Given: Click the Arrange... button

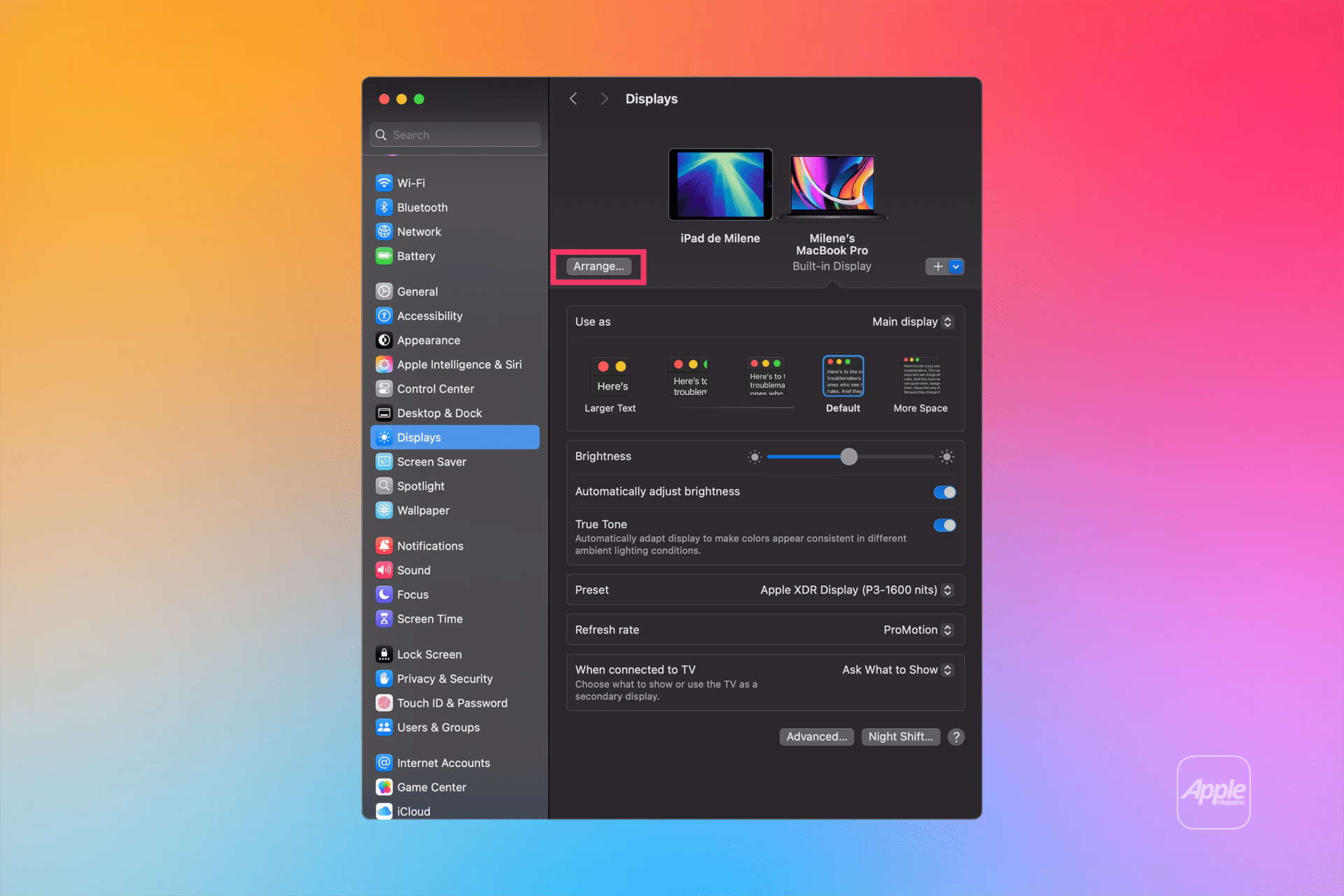Looking at the screenshot, I should pyautogui.click(x=598, y=266).
